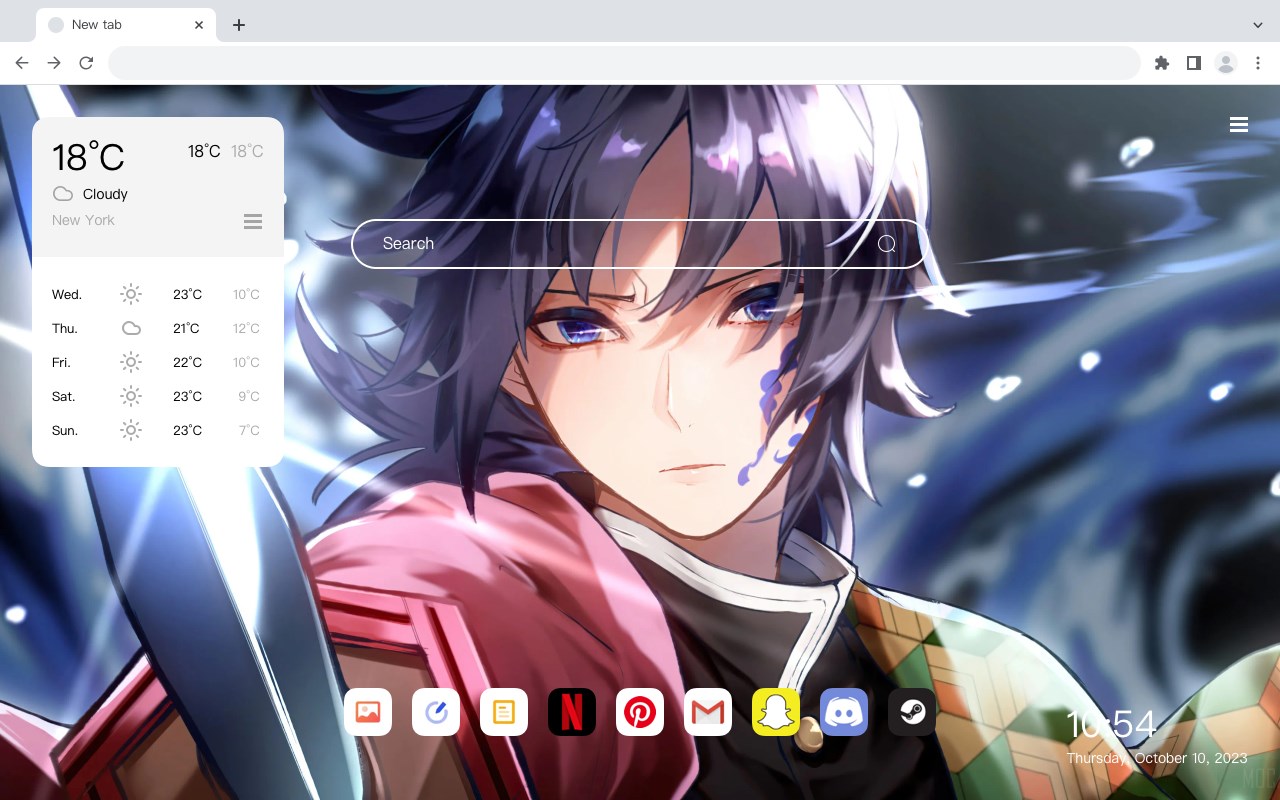
Task: Select the Sat. forecast row label
Action: (63, 397)
